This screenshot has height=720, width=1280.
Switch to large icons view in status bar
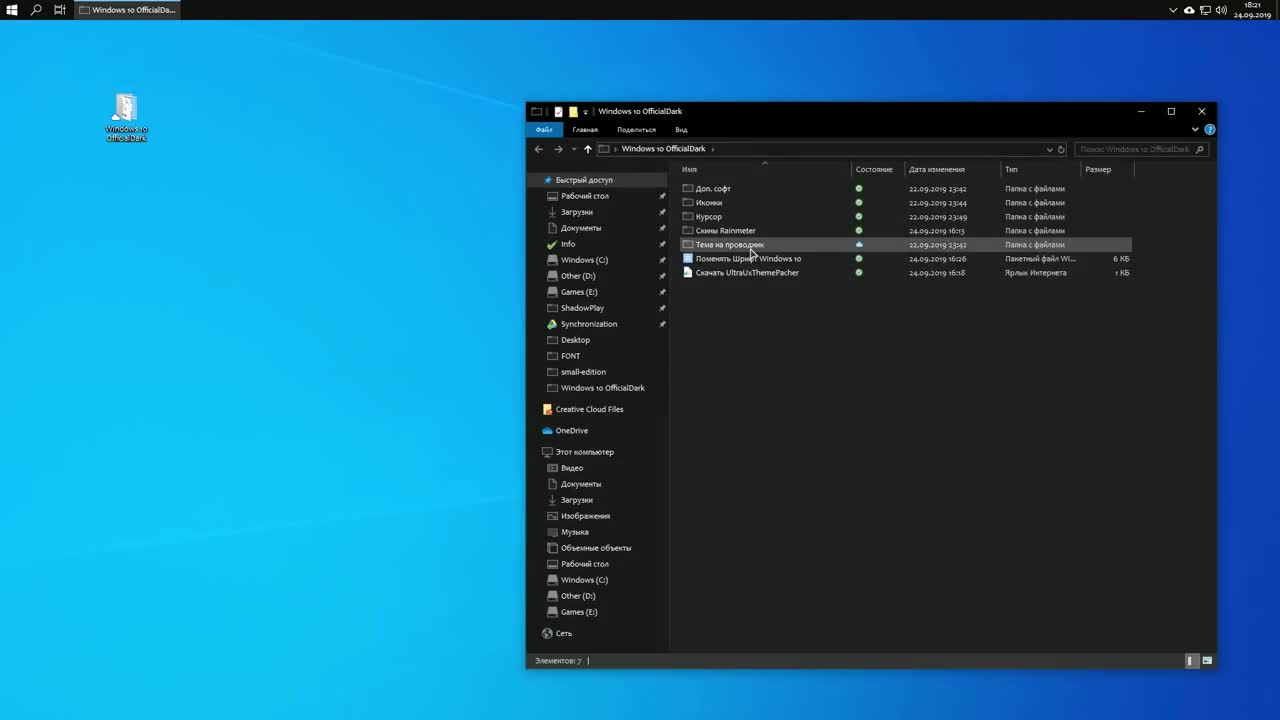click(x=1207, y=661)
